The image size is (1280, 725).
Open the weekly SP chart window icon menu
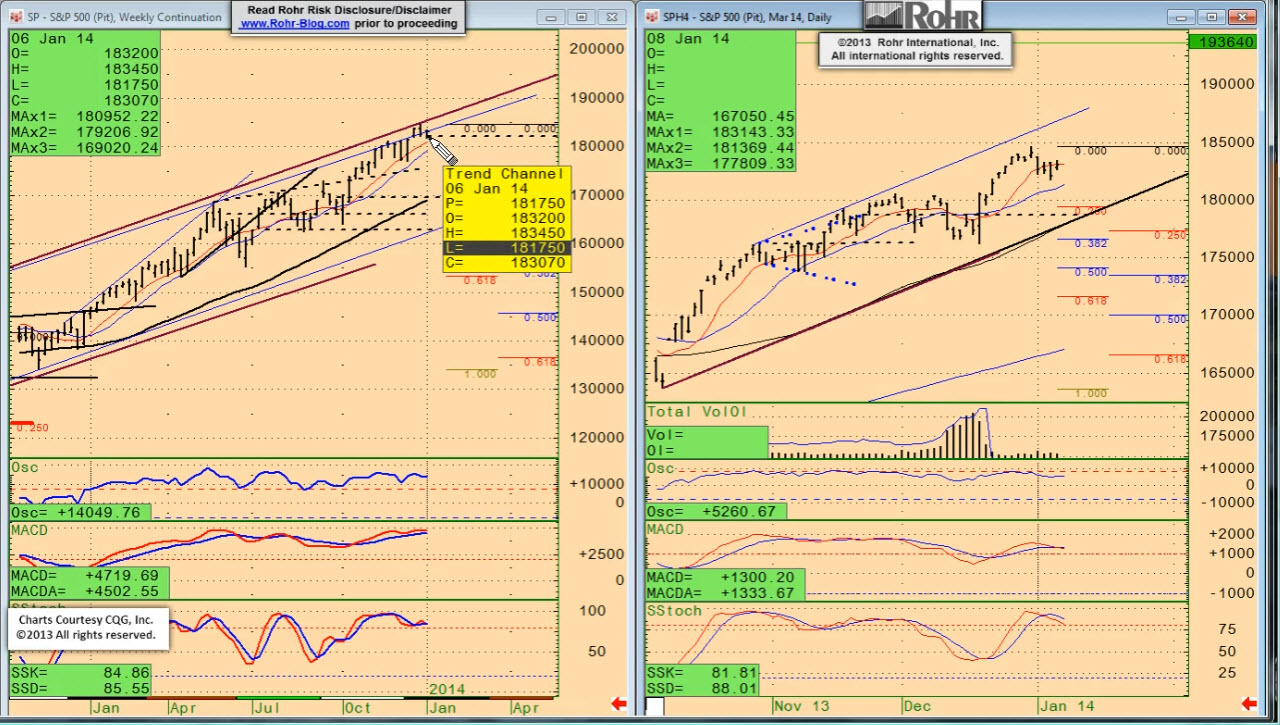[x=18, y=17]
